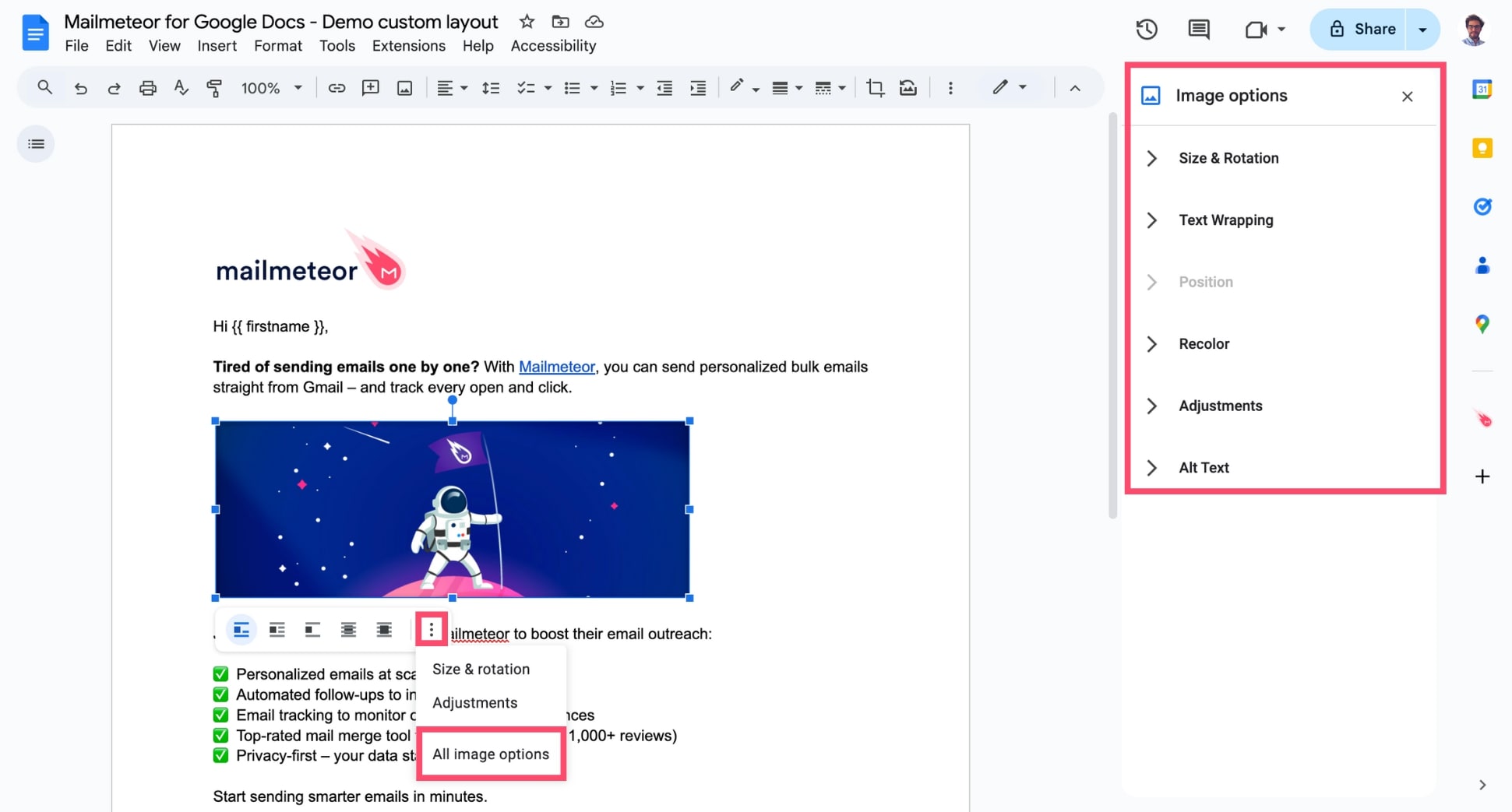1512x812 pixels.
Task: Set image Behind text
Action: coord(348,629)
